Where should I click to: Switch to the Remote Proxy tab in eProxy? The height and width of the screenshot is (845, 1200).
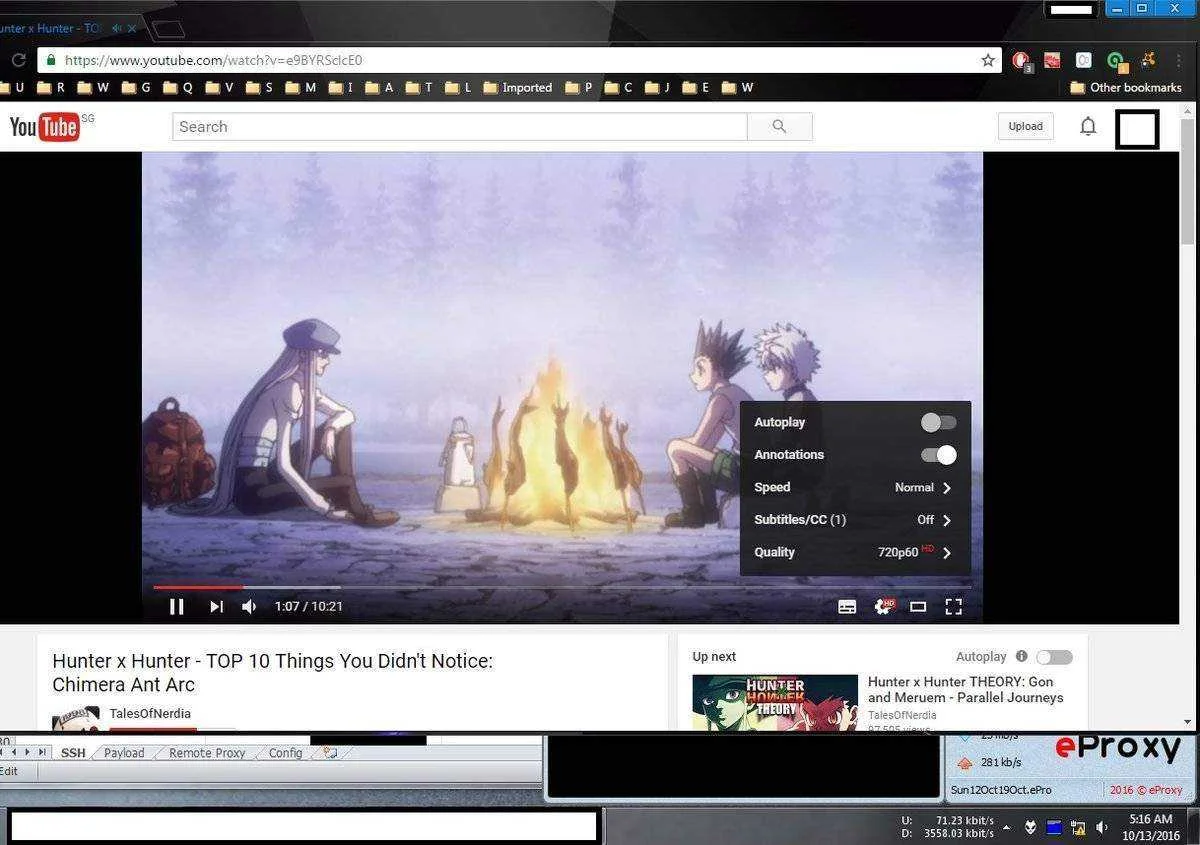click(207, 753)
